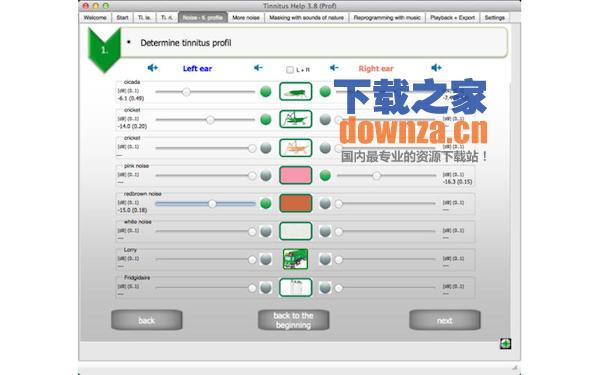Click the orange cricket left slider handle
The width and height of the screenshot is (600, 375).
pos(252,148)
